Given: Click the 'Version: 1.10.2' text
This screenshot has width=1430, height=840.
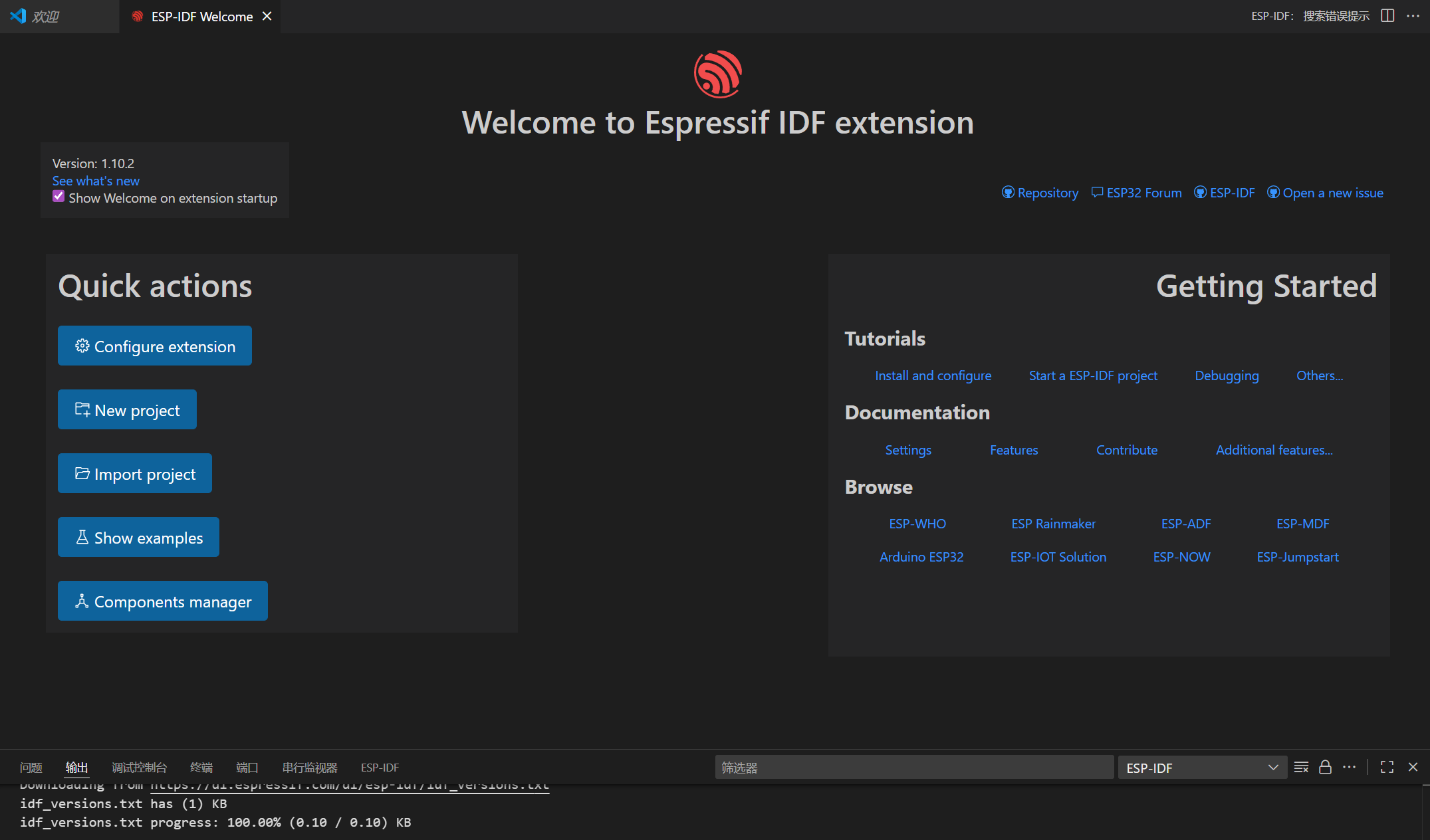Looking at the screenshot, I should click(93, 163).
